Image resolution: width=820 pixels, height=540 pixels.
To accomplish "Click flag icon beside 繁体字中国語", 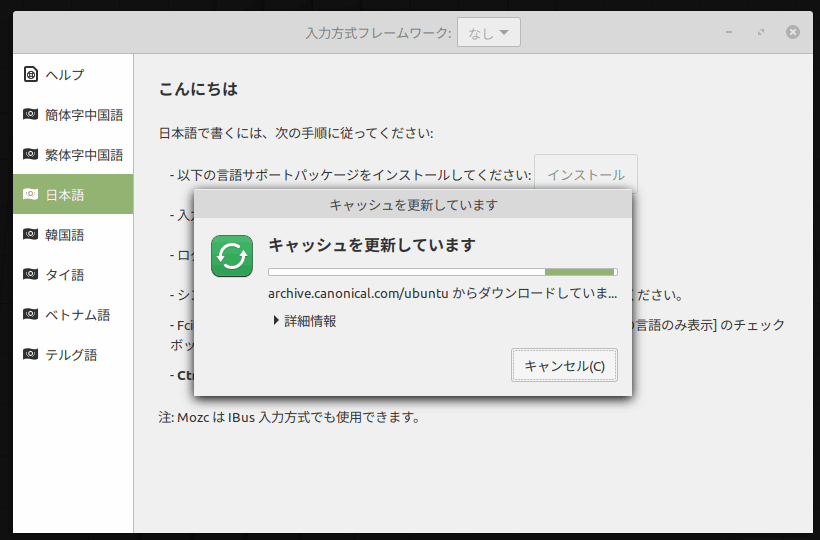I will pos(30,154).
